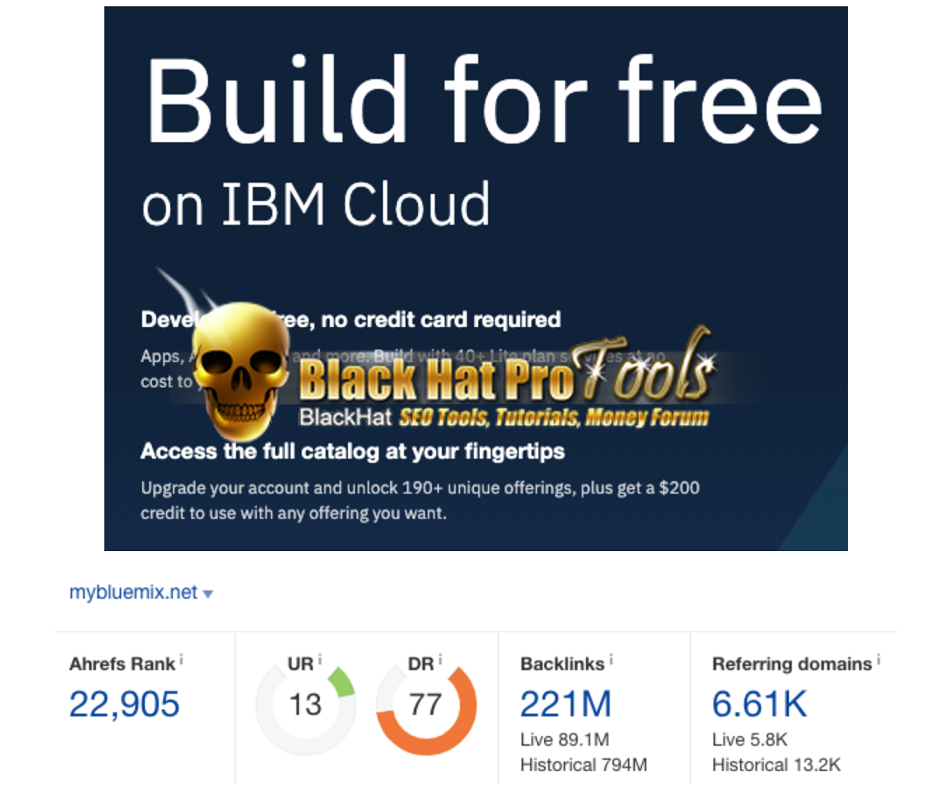Click the 'Build for free' headline
927x799 pixels.
pos(484,101)
